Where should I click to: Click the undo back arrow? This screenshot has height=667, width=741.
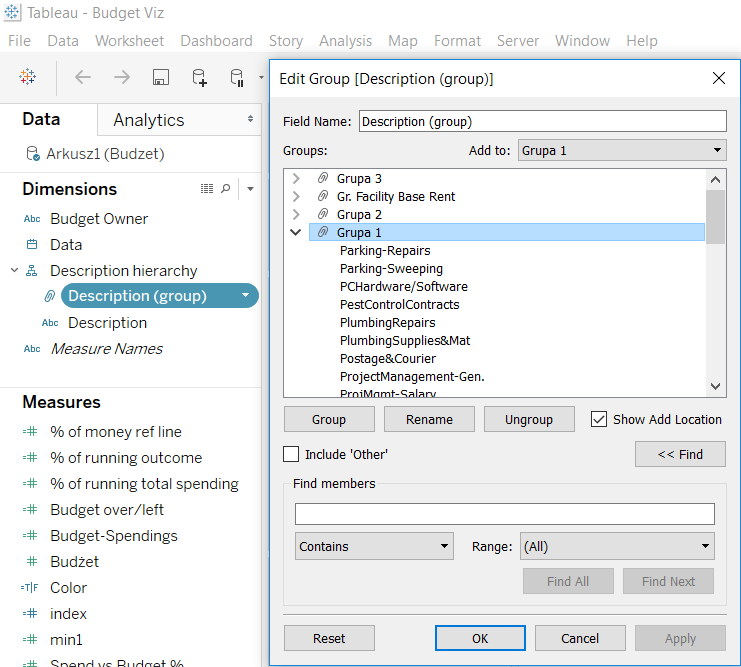point(83,77)
